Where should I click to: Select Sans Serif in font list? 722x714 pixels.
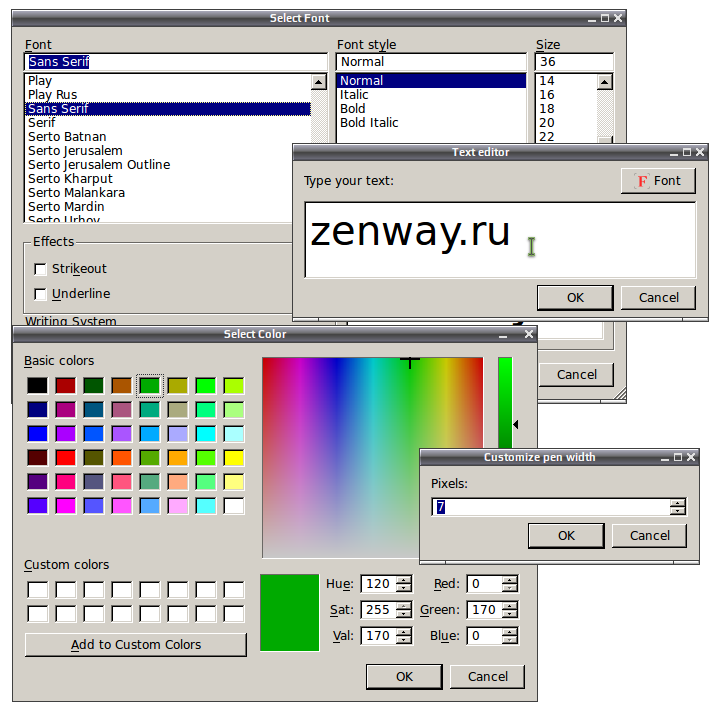168,109
